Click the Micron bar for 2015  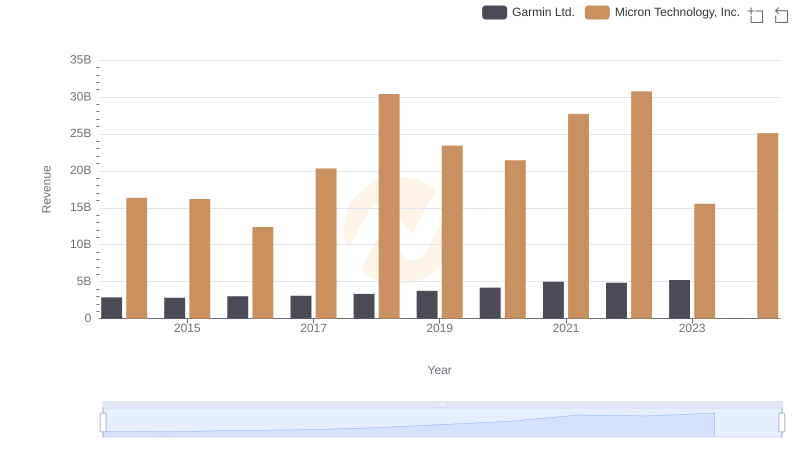[199, 259]
